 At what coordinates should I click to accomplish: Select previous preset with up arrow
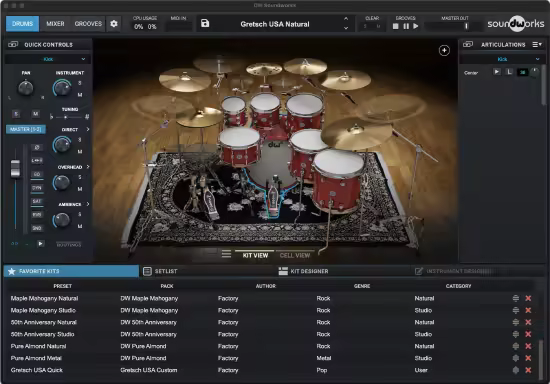tap(346, 19)
